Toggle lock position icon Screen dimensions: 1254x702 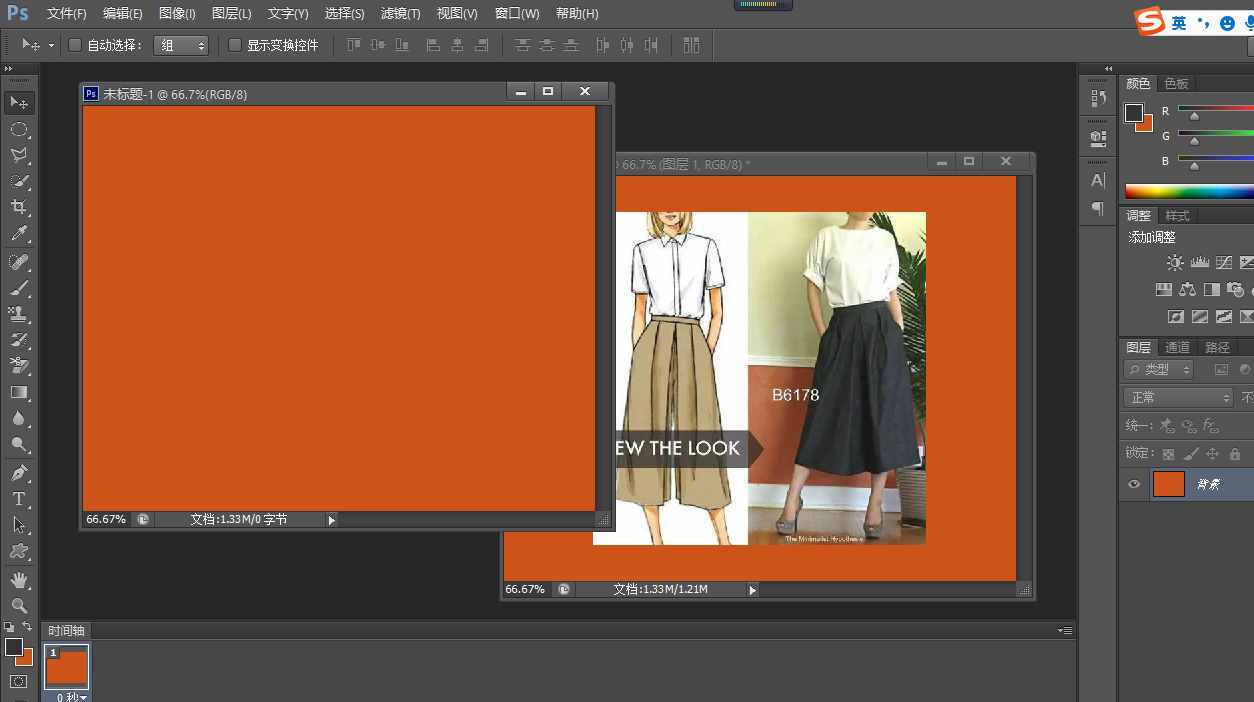1212,454
